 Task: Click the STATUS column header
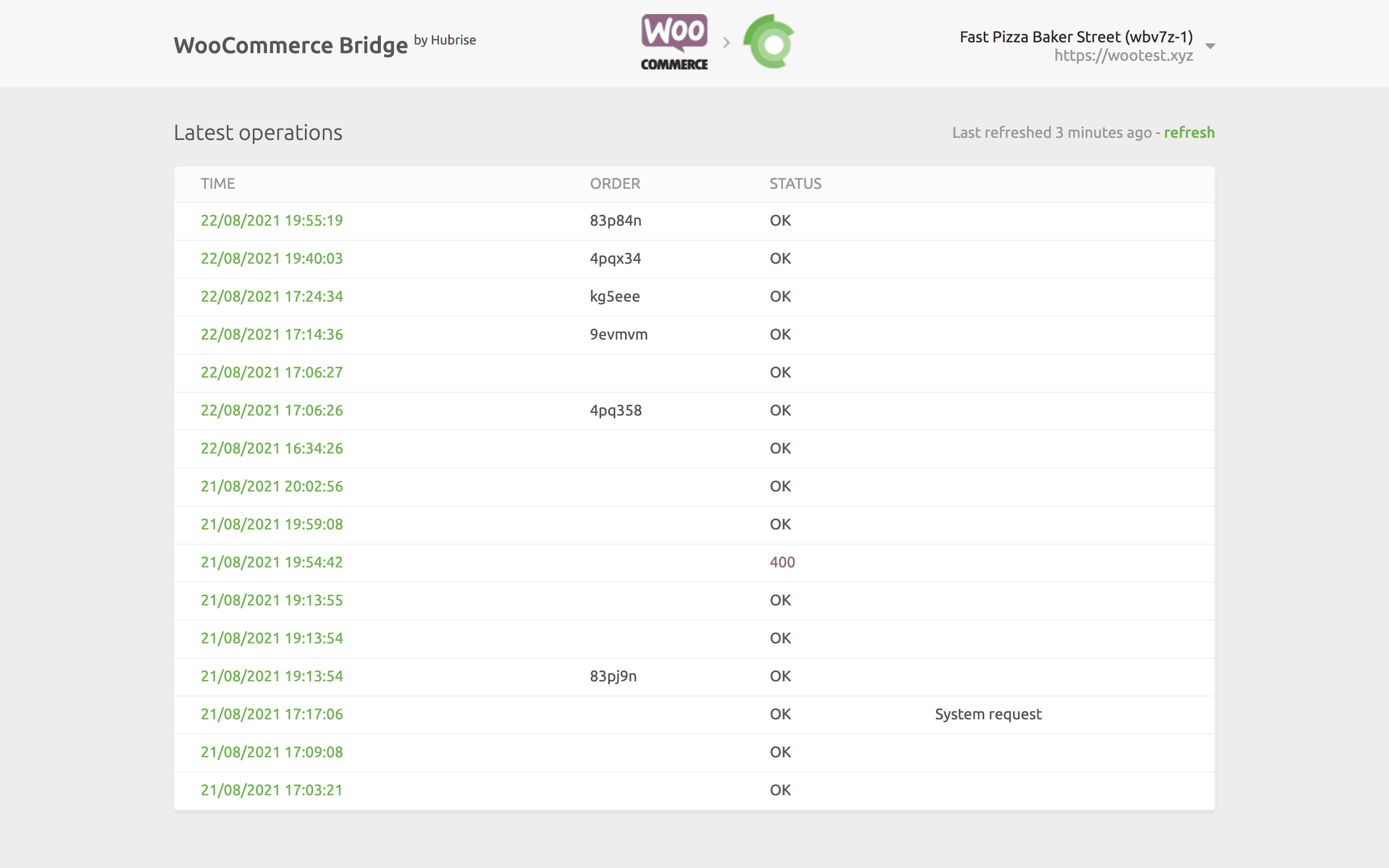[x=795, y=183]
